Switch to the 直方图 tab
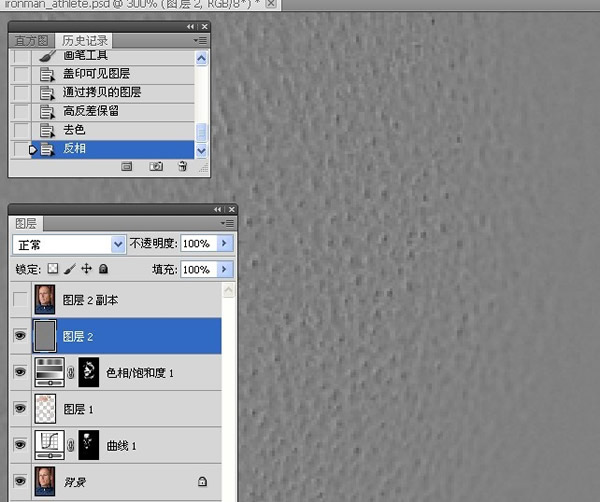This screenshot has width=600, height=502. (31, 41)
